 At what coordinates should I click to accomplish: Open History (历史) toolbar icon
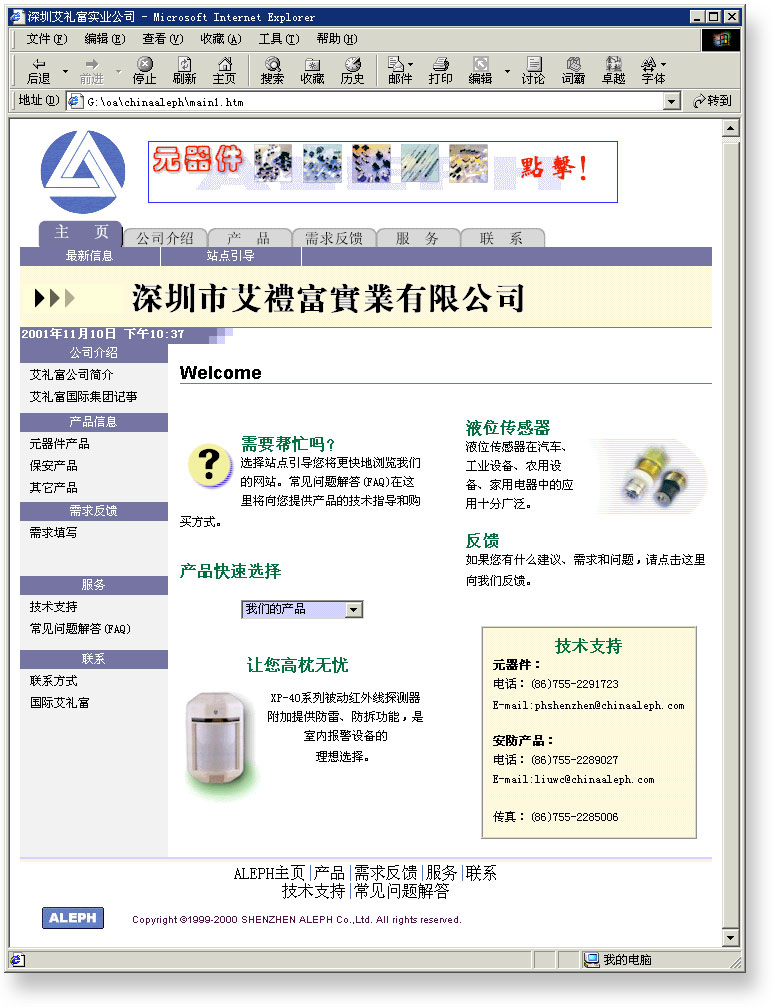(352, 70)
